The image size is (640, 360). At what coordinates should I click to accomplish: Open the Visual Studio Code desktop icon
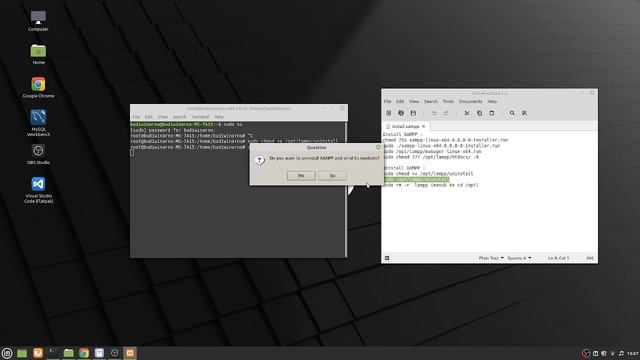[38, 190]
